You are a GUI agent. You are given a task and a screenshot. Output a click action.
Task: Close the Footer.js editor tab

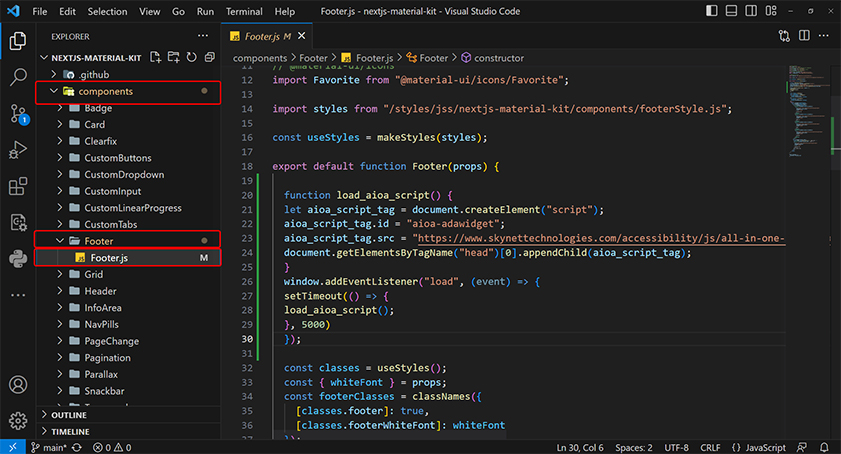[302, 36]
